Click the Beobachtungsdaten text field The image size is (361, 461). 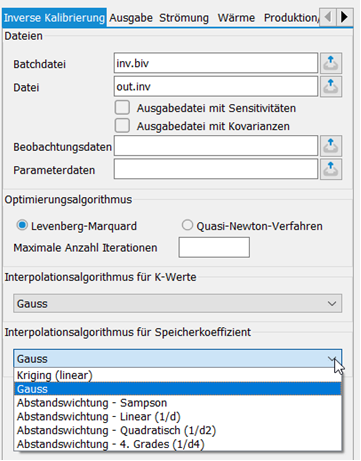(x=216, y=146)
